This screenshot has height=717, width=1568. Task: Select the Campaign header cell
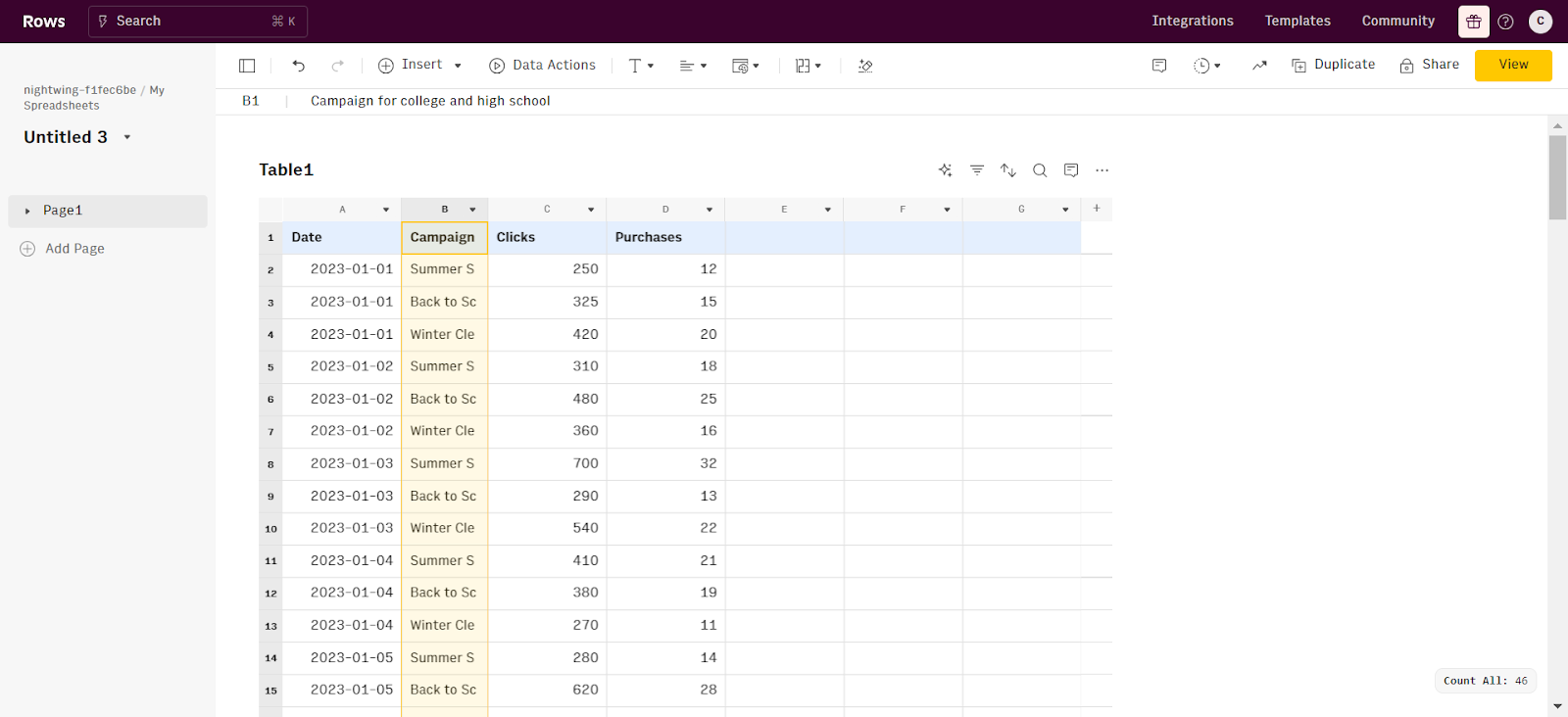coord(444,237)
